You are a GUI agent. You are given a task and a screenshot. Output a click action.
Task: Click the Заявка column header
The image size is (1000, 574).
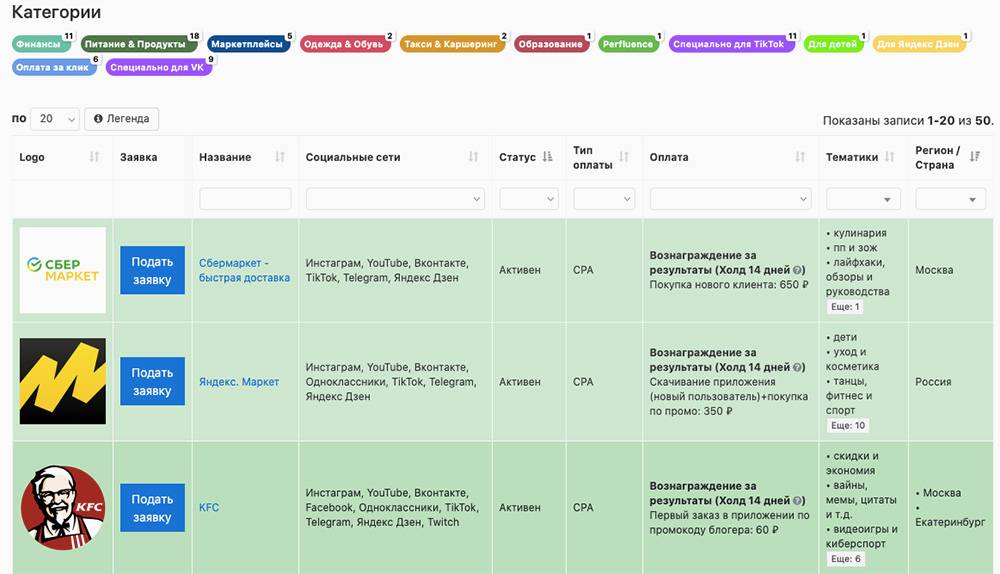tap(138, 157)
